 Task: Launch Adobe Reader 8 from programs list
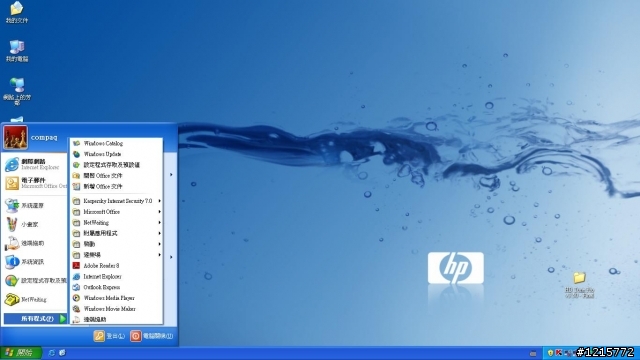(116, 265)
